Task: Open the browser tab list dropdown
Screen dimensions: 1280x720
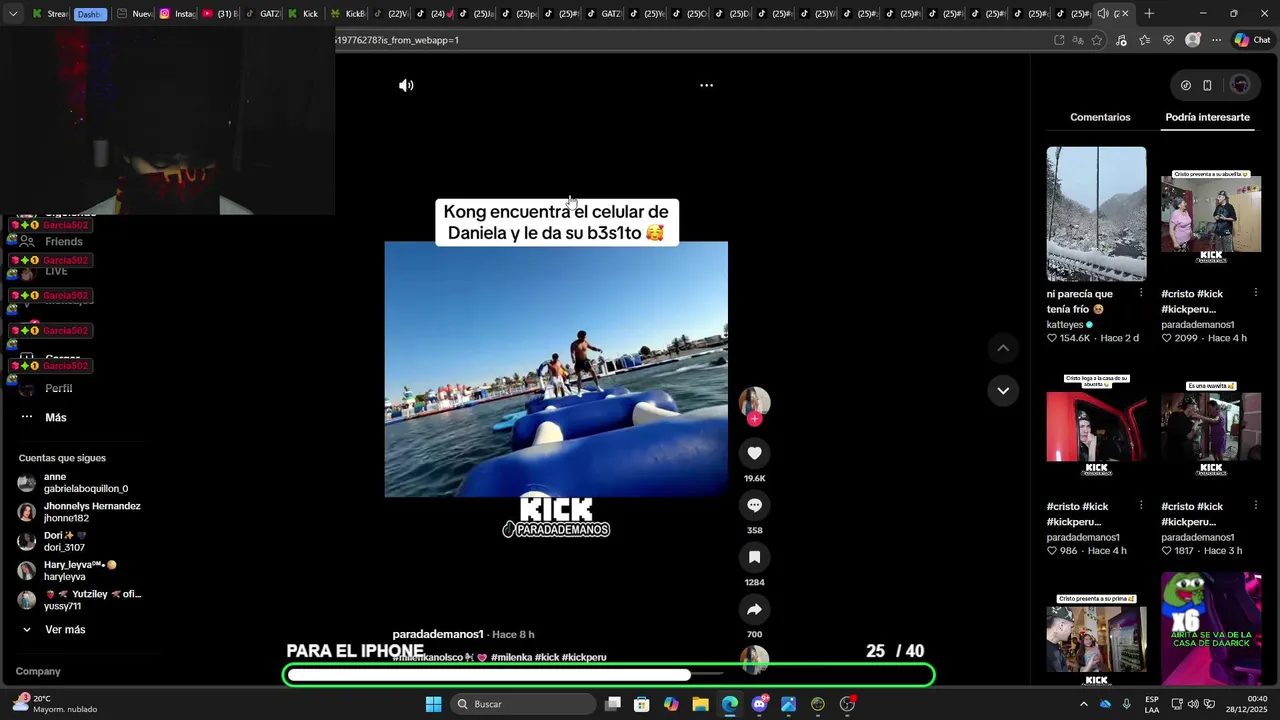Action: [x=13, y=14]
